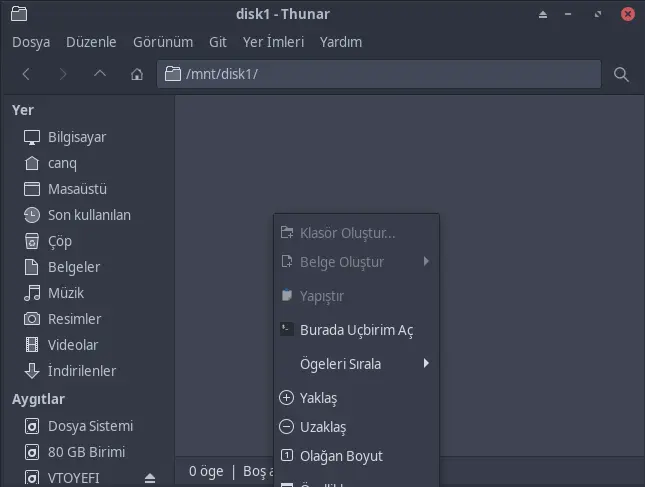Click the canq home icon

point(32,163)
